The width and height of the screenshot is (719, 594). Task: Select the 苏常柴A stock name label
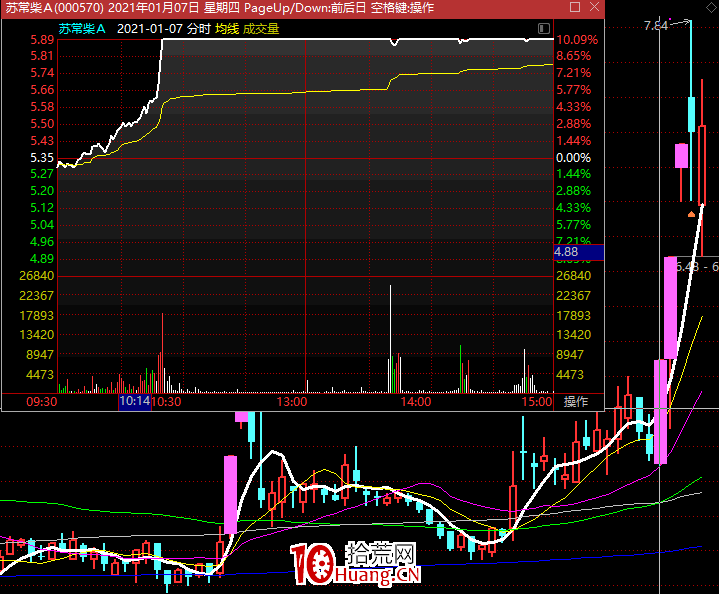[x=82, y=29]
